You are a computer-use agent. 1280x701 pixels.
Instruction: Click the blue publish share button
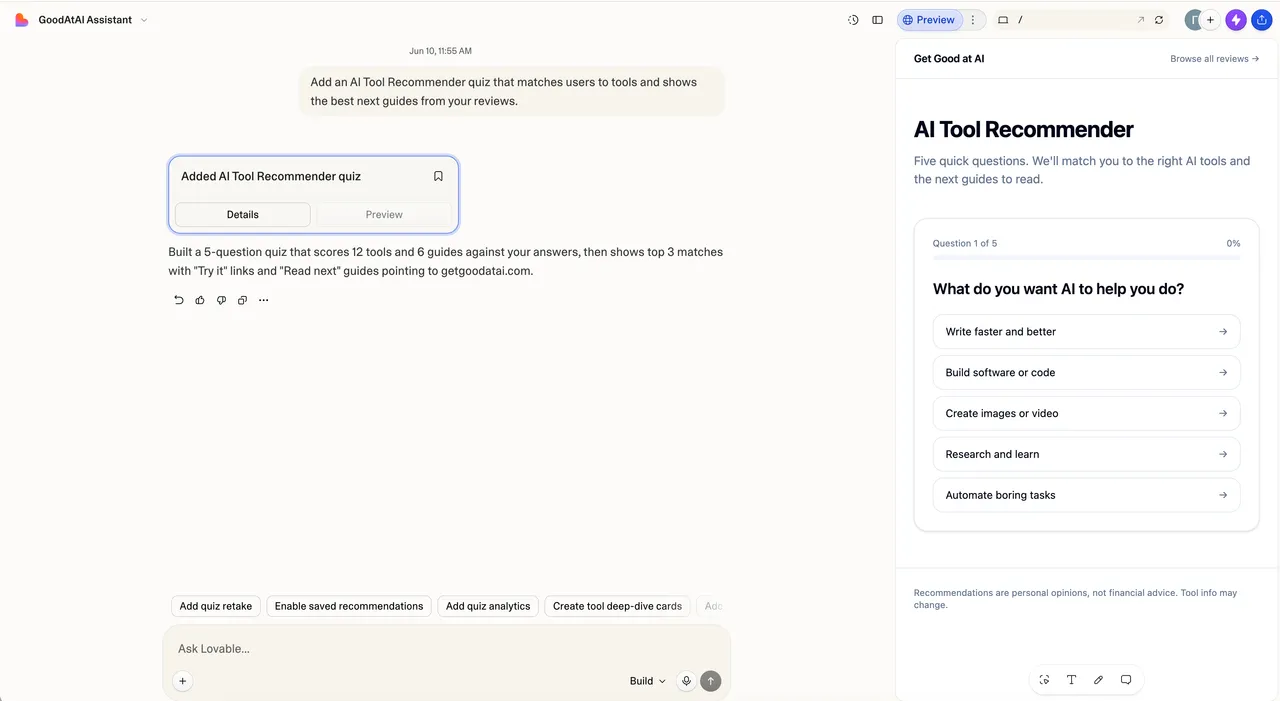[1261, 20]
